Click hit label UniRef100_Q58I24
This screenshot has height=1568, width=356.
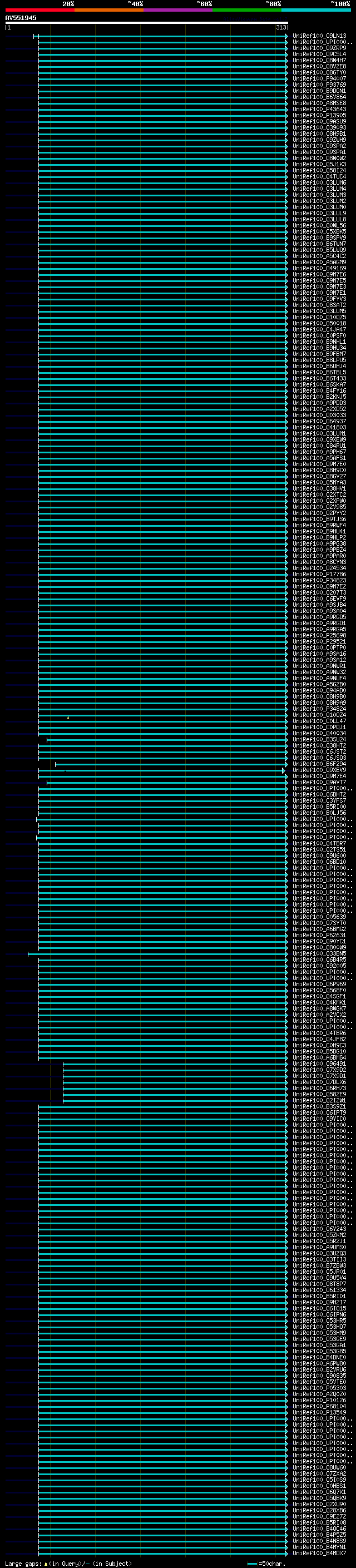(x=319, y=170)
